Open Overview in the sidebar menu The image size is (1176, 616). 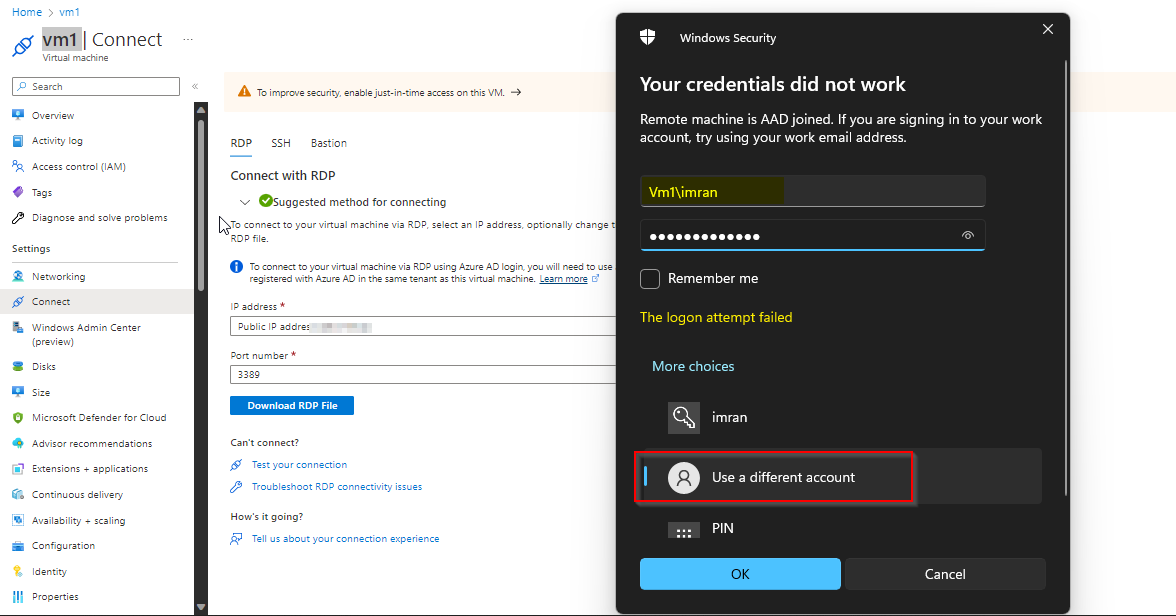point(52,116)
